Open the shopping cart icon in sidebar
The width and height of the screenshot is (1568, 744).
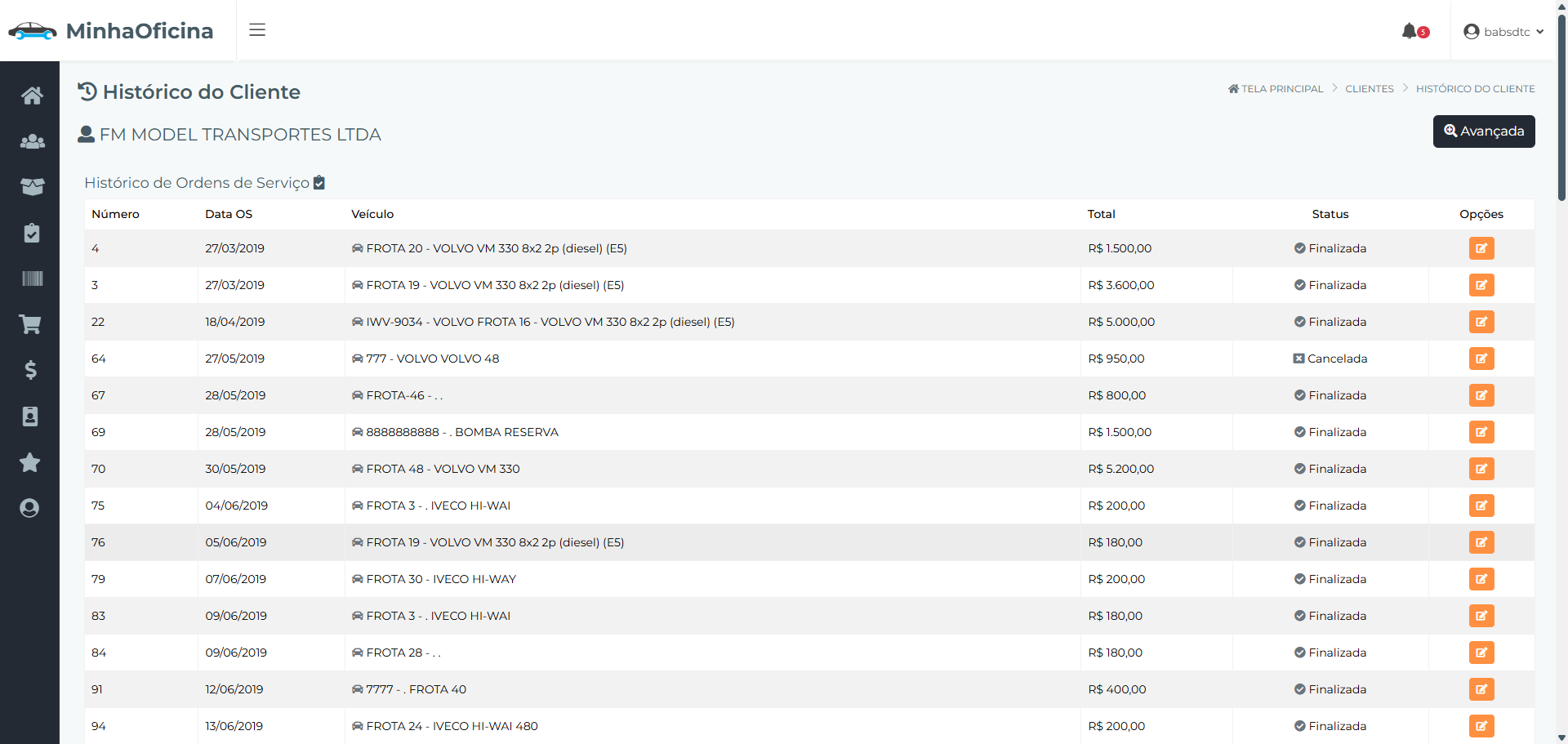(x=30, y=324)
